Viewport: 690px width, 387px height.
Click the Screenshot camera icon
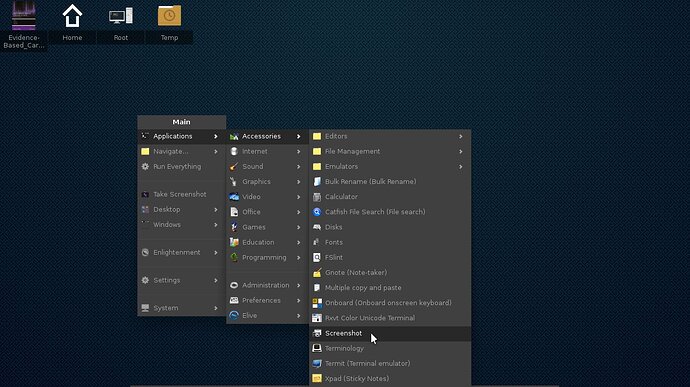317,333
